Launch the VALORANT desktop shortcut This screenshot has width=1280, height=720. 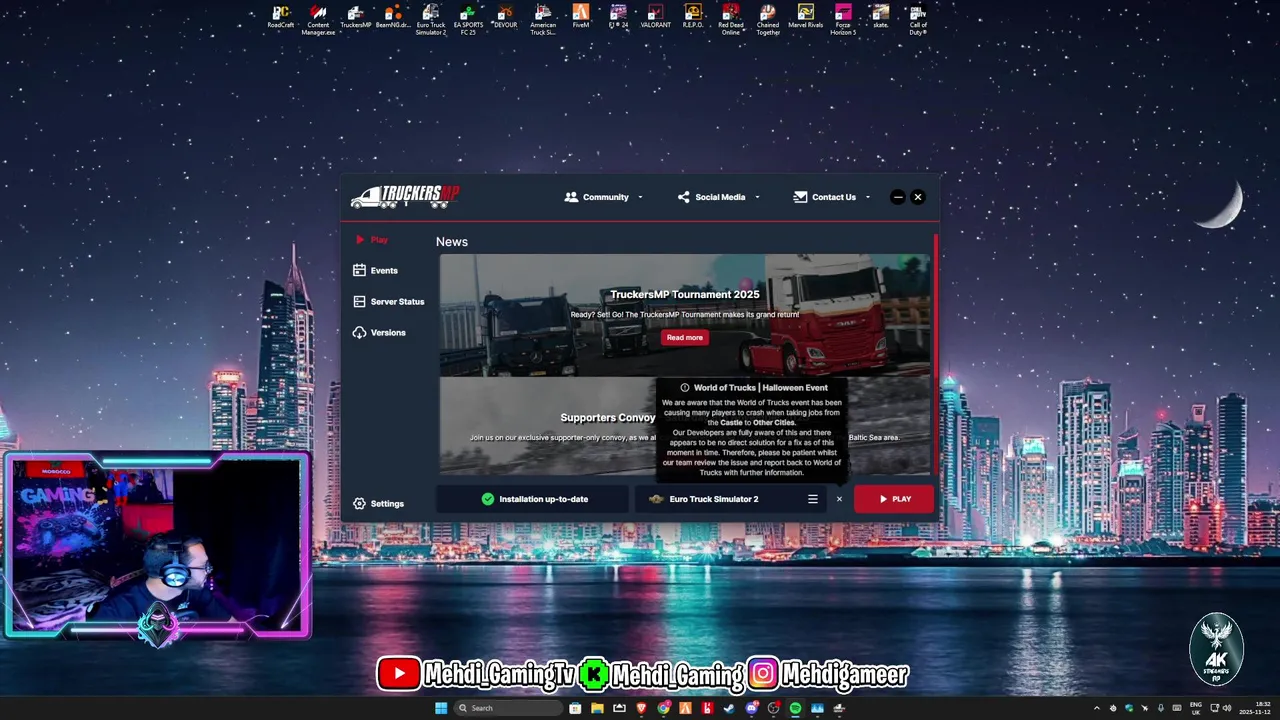pyautogui.click(x=656, y=18)
